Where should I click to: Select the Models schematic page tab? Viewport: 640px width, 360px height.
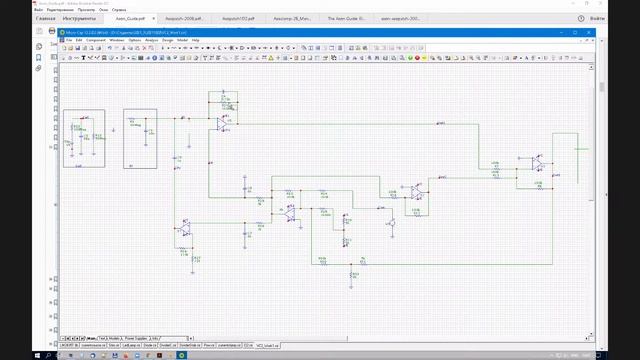point(115,338)
